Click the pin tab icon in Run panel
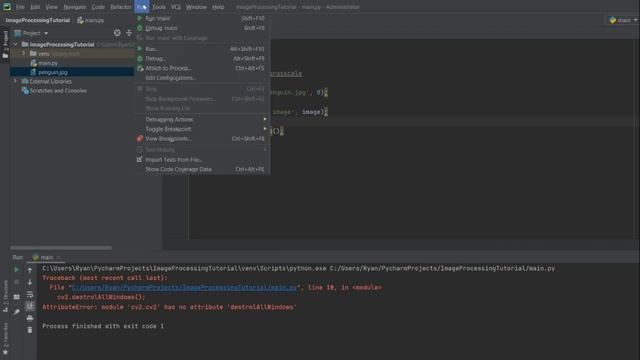 [x=17, y=312]
